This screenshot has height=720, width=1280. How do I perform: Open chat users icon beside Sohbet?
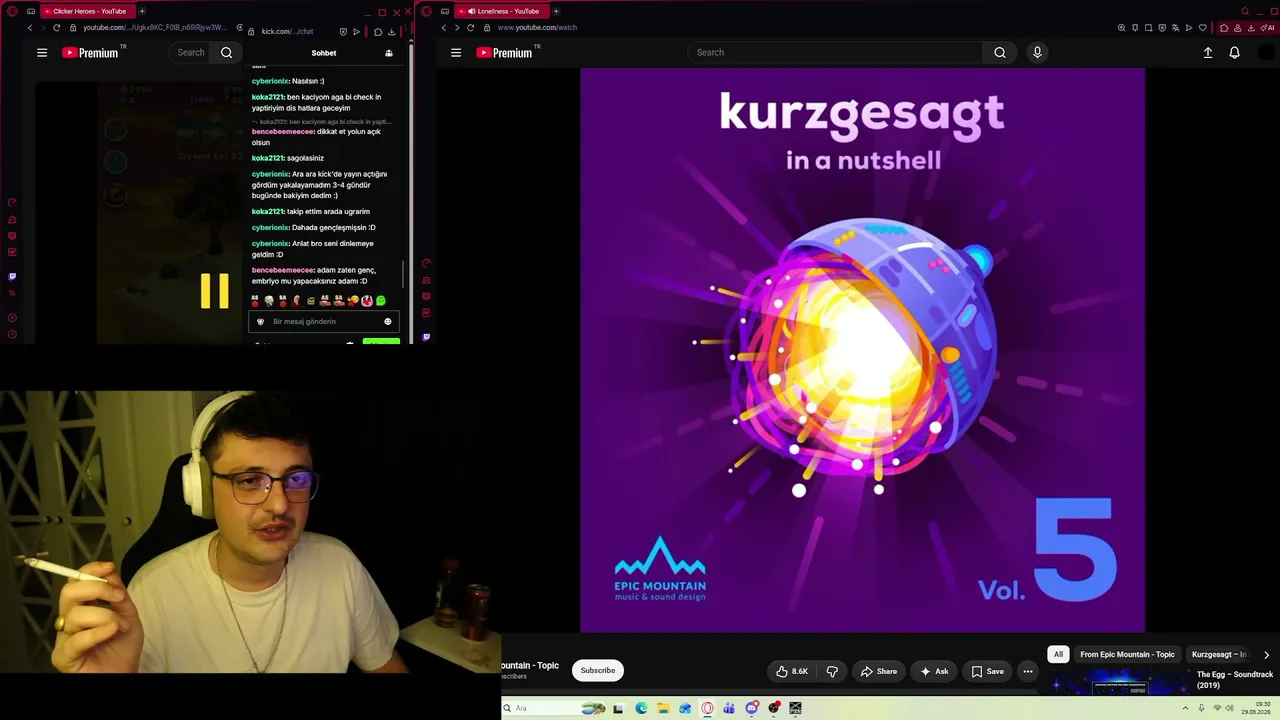[x=389, y=53]
